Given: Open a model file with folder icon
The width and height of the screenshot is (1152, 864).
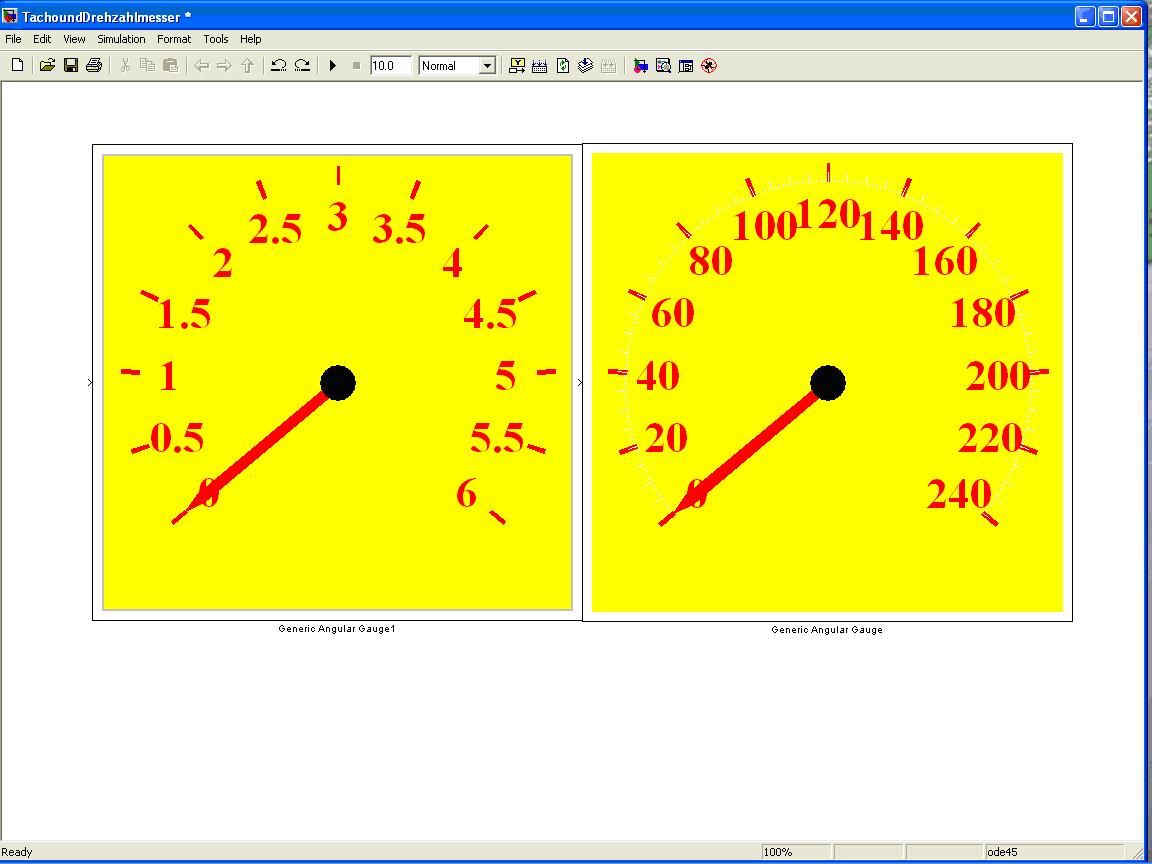Looking at the screenshot, I should 47,66.
